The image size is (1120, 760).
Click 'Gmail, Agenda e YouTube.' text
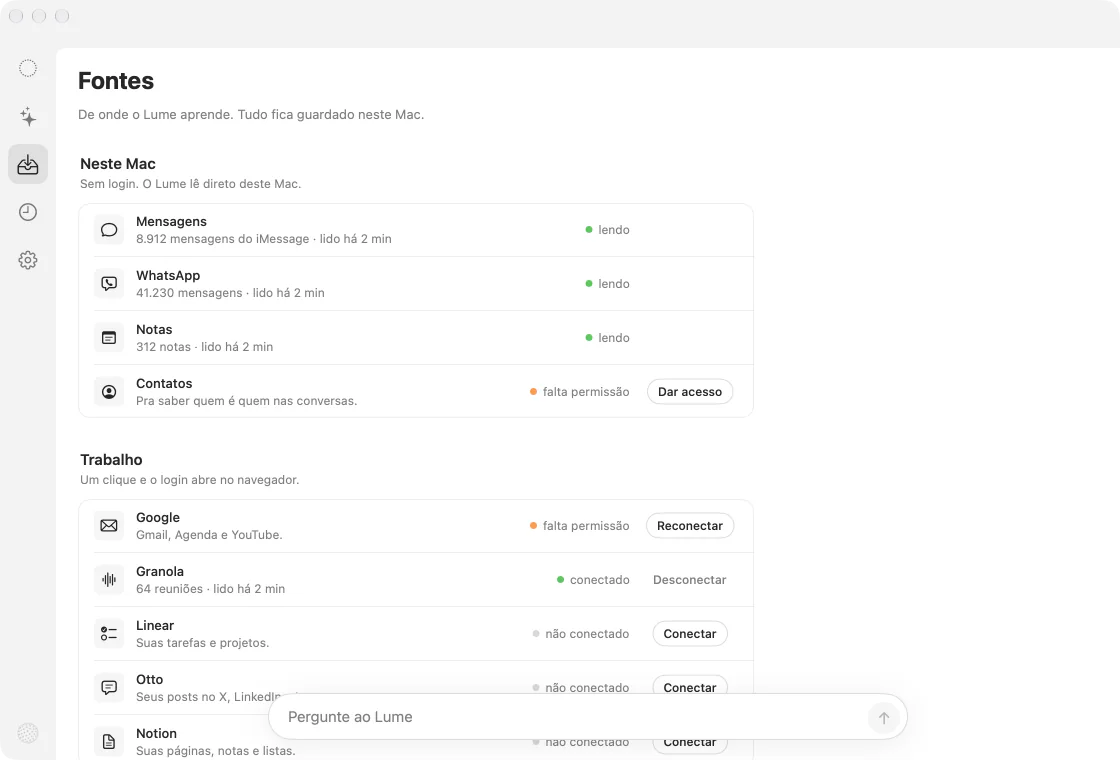(209, 535)
